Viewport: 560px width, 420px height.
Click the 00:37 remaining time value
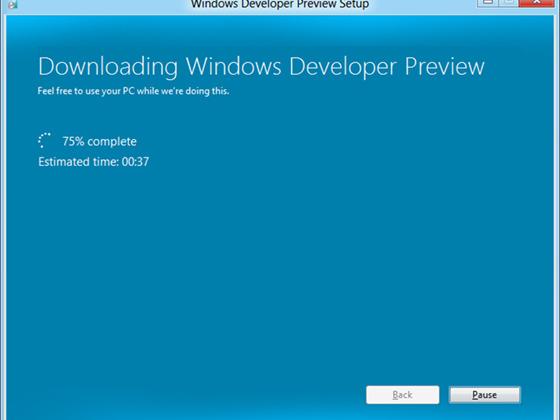pos(135,162)
